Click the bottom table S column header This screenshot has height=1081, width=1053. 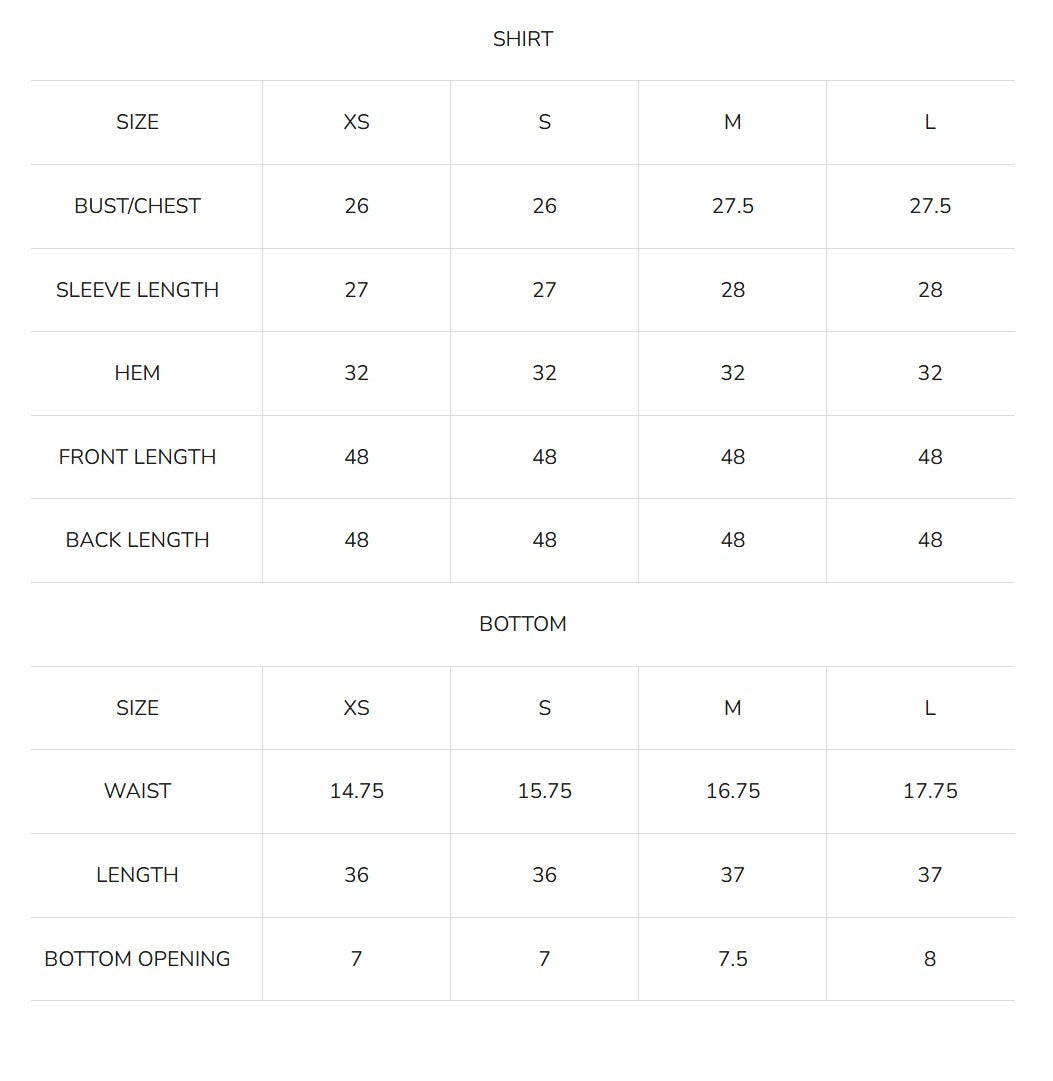point(544,708)
